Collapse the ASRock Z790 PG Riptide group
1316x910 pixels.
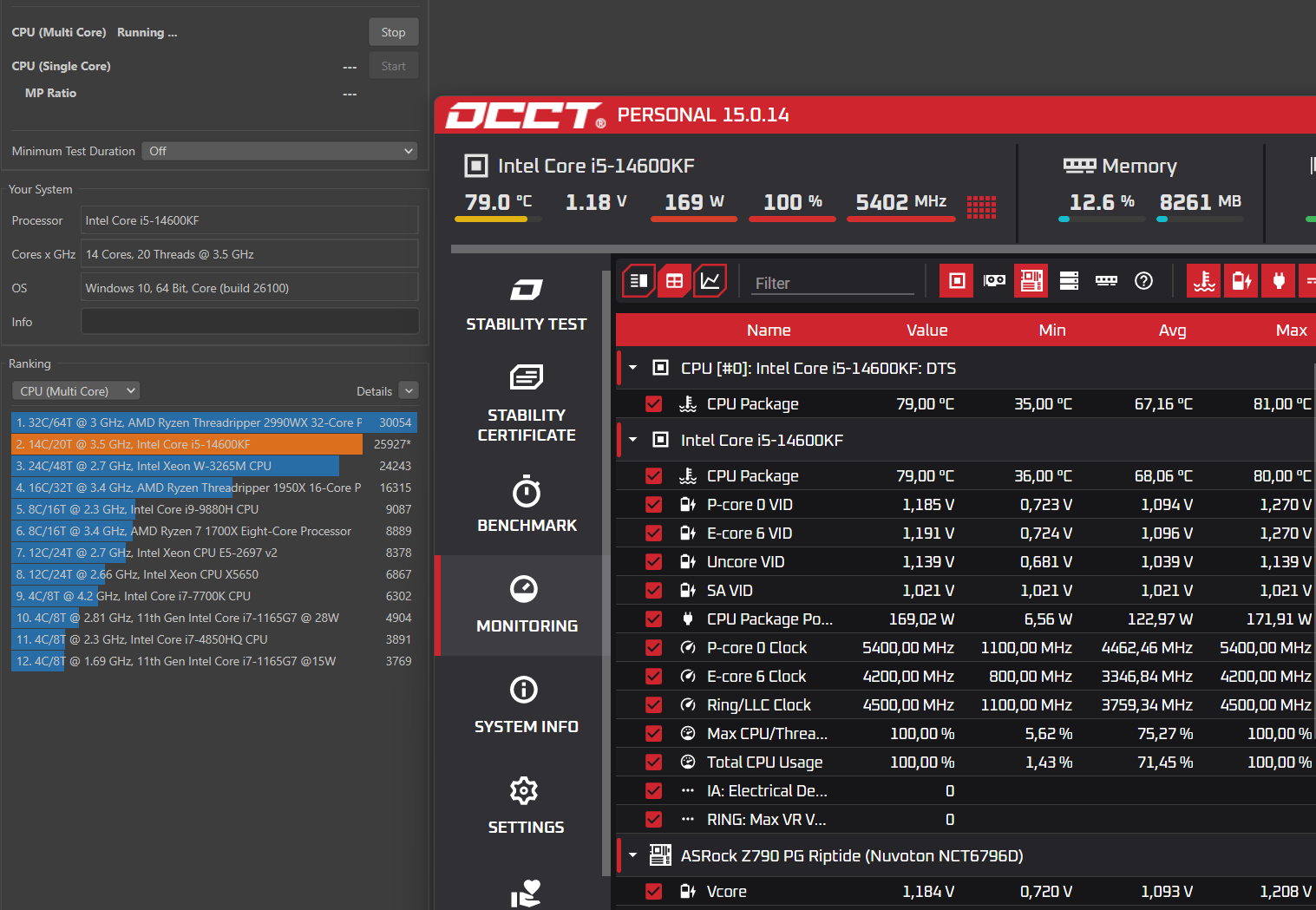pos(633,856)
